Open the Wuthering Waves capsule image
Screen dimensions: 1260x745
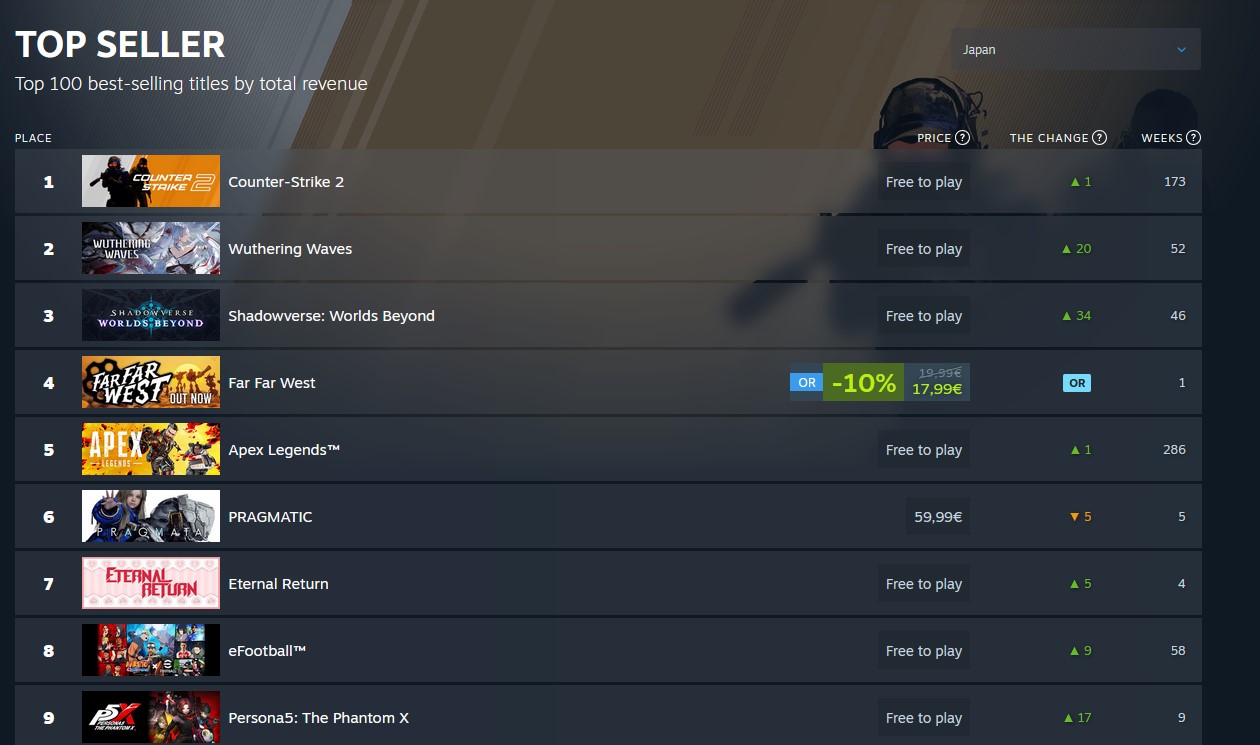tap(151, 248)
